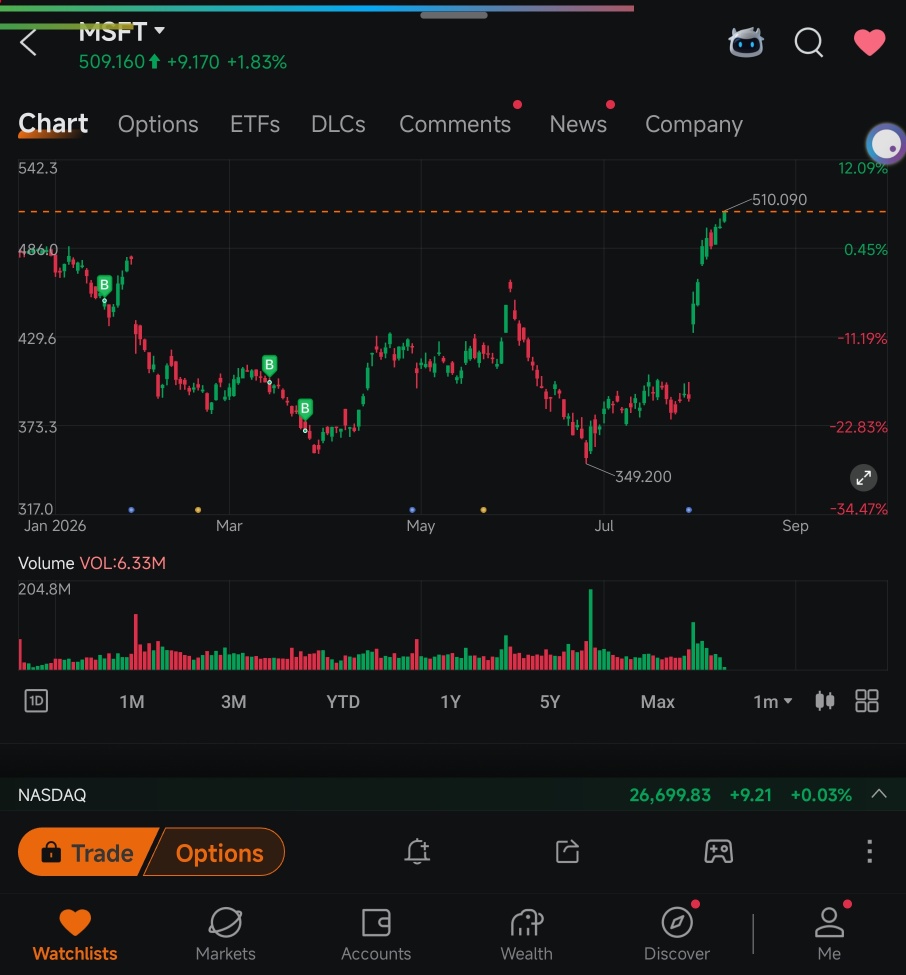
Task: Select the 1M time range
Action: 132,701
